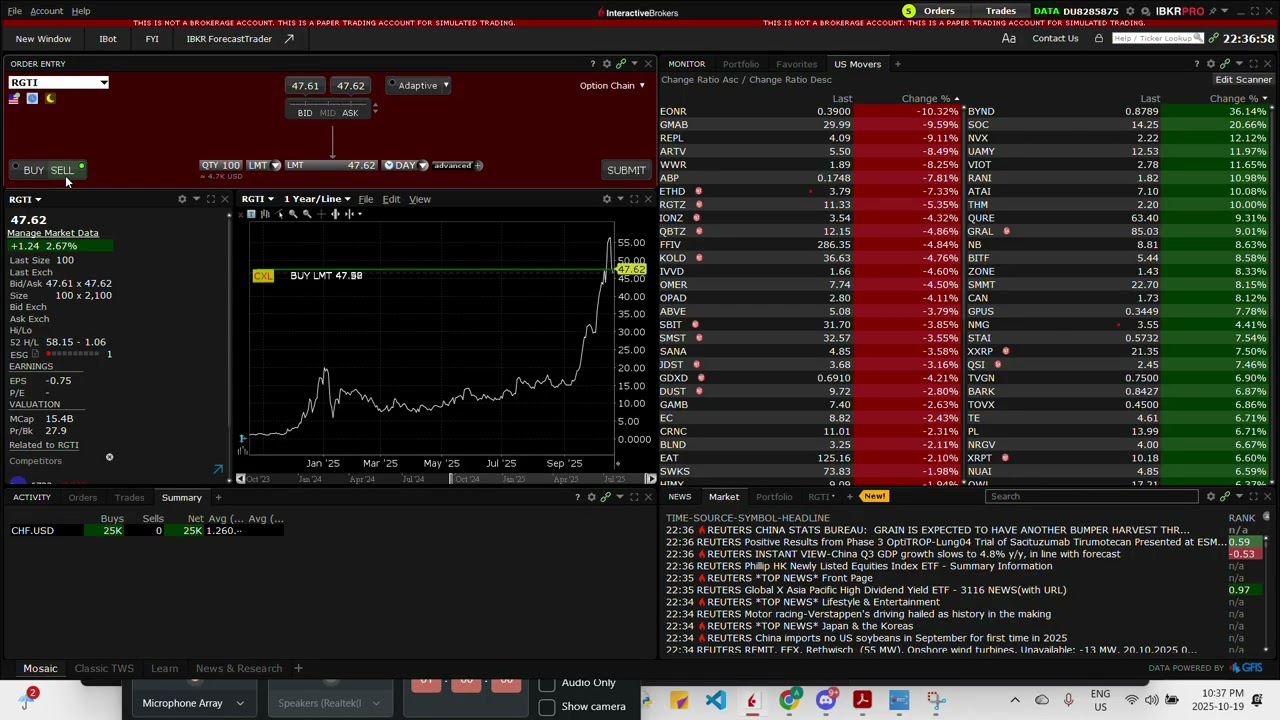Click the Competitors panel popout arrow icon
Screen dimensions: 1280x720
click(x=218, y=469)
